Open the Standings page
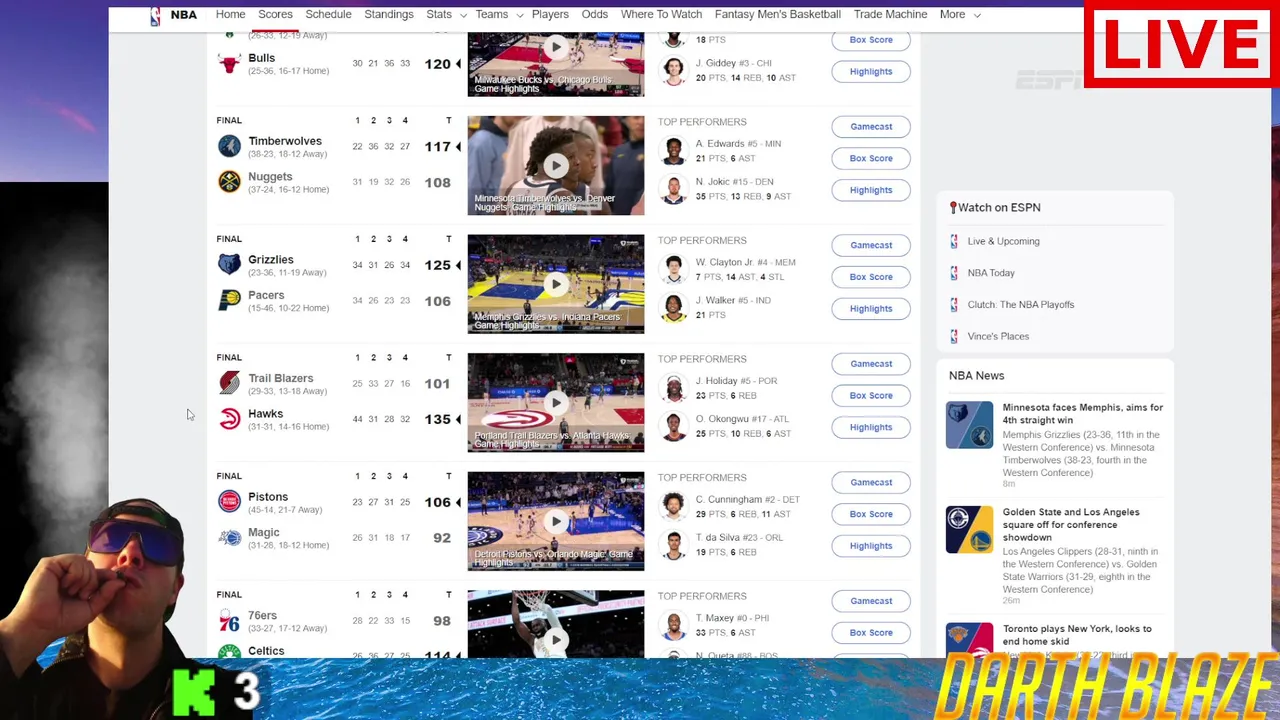 coord(389,15)
